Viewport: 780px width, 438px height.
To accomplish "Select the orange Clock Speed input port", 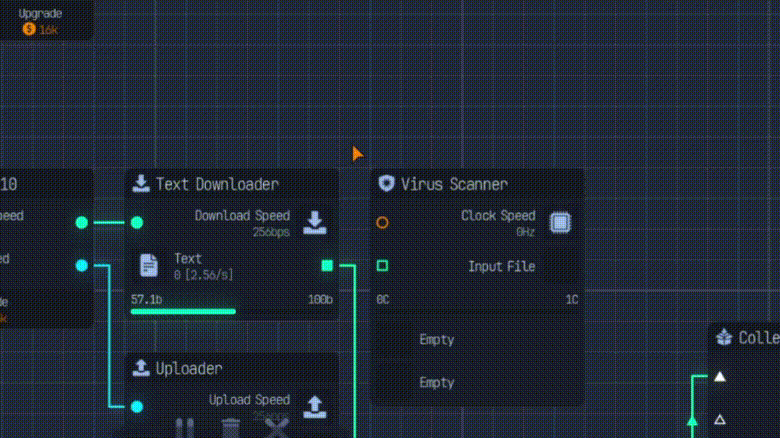I will tap(382, 223).
